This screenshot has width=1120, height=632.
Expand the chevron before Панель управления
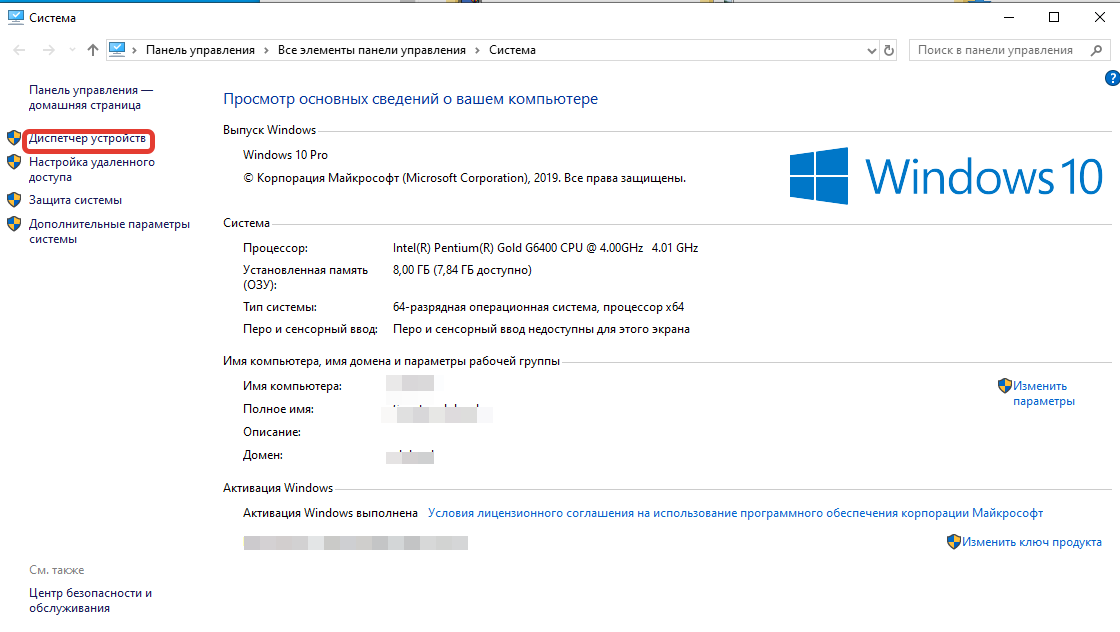click(x=134, y=50)
